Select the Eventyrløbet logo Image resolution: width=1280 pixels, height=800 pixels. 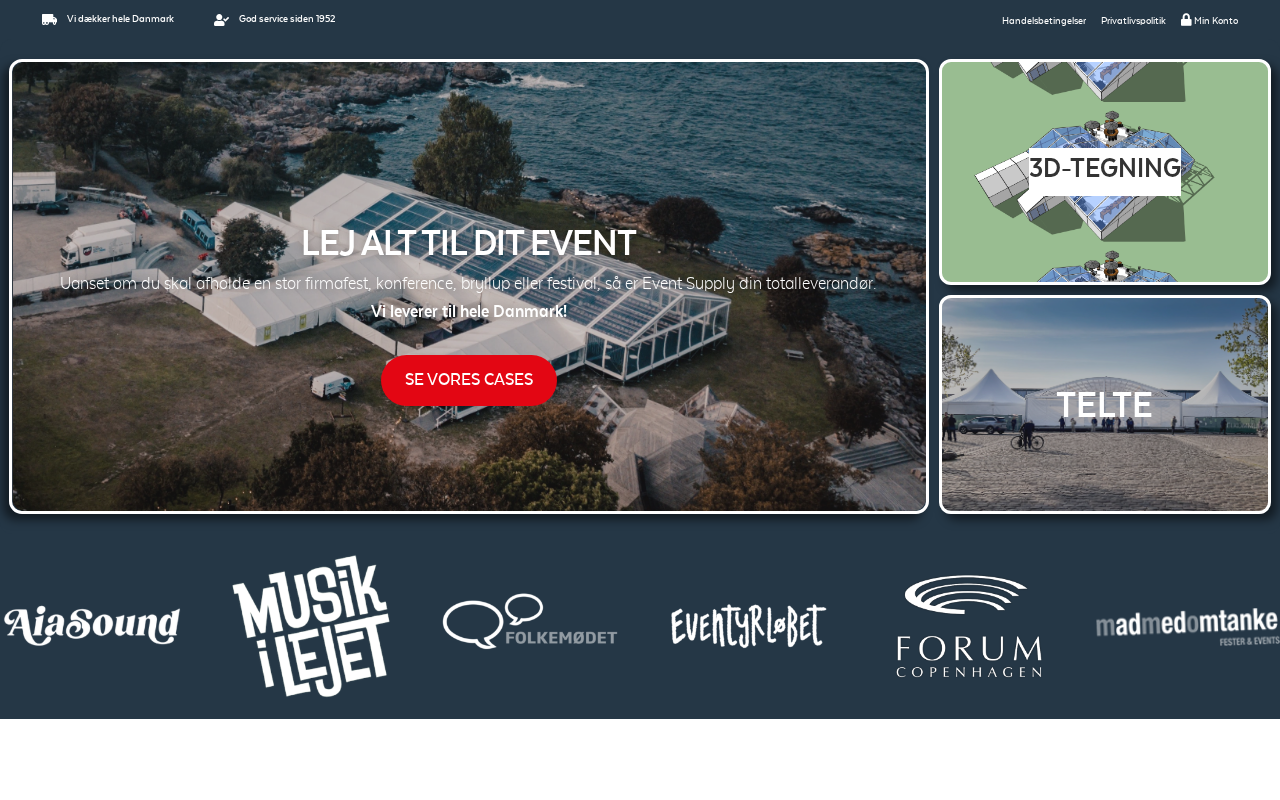(748, 626)
